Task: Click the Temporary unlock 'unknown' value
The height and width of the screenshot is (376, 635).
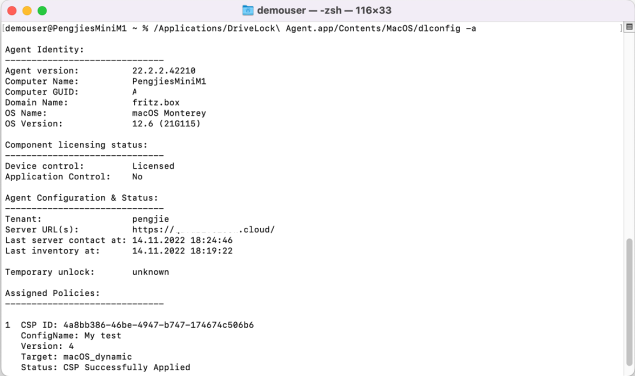Action: (150, 272)
